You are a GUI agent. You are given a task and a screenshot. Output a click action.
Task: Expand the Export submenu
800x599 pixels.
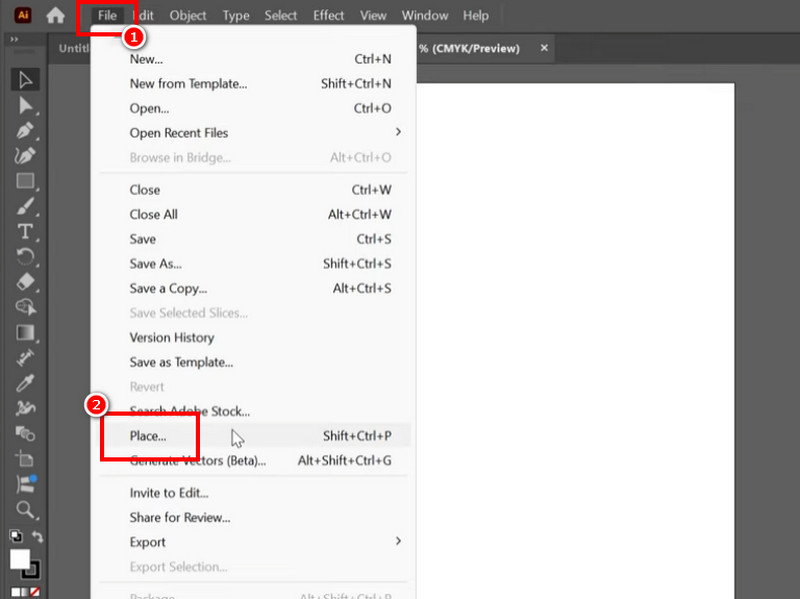point(398,542)
